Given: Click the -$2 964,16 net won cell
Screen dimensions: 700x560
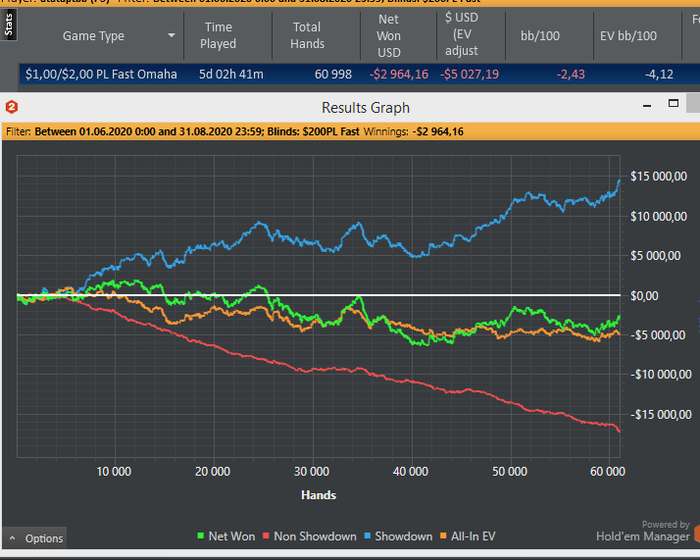Looking at the screenshot, I should tap(399, 74).
